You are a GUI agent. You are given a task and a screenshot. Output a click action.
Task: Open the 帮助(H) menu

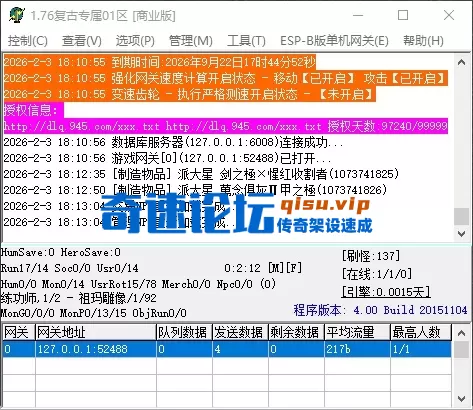[x=423, y=41]
